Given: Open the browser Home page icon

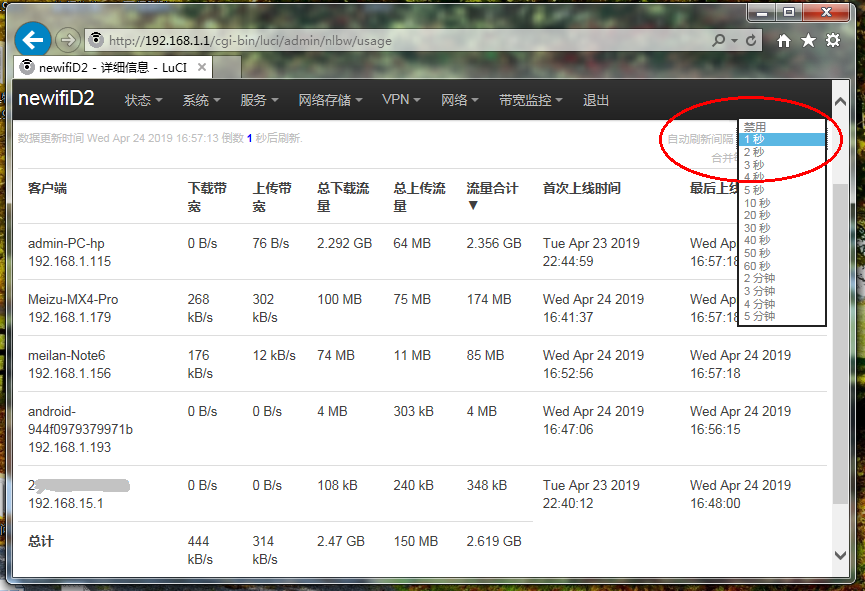Looking at the screenshot, I should (784, 41).
